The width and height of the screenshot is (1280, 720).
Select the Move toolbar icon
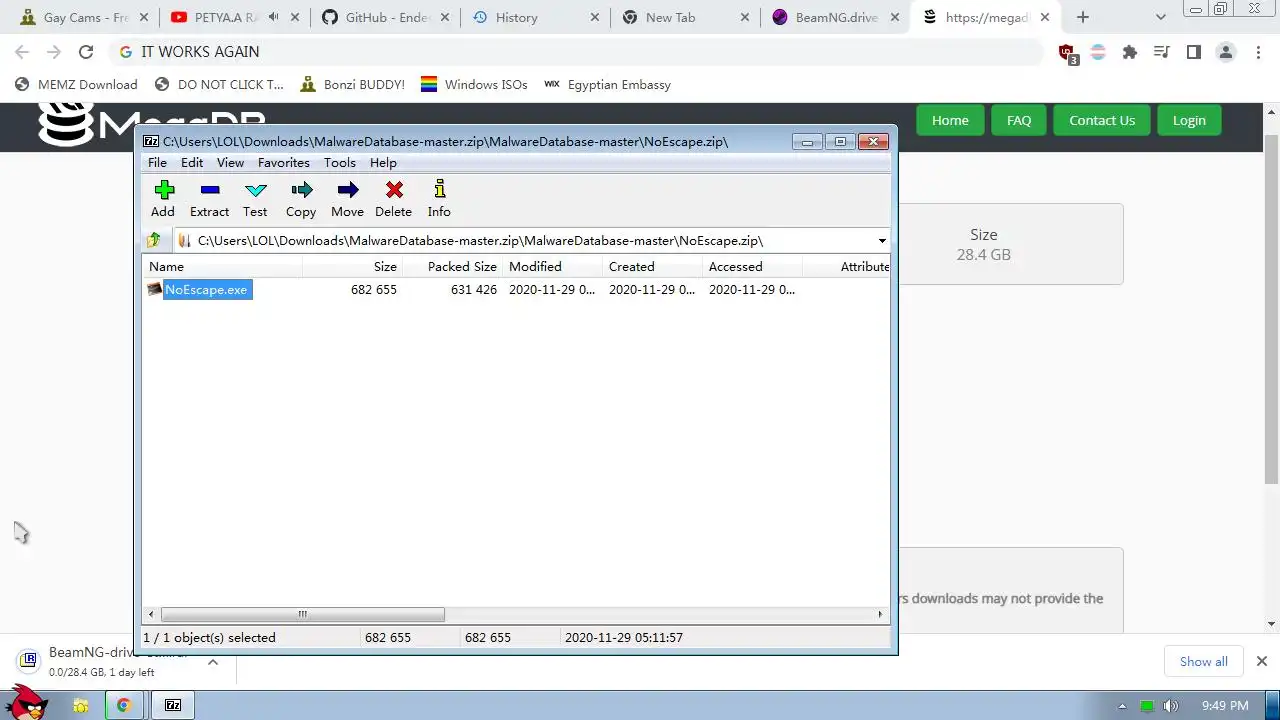347,190
